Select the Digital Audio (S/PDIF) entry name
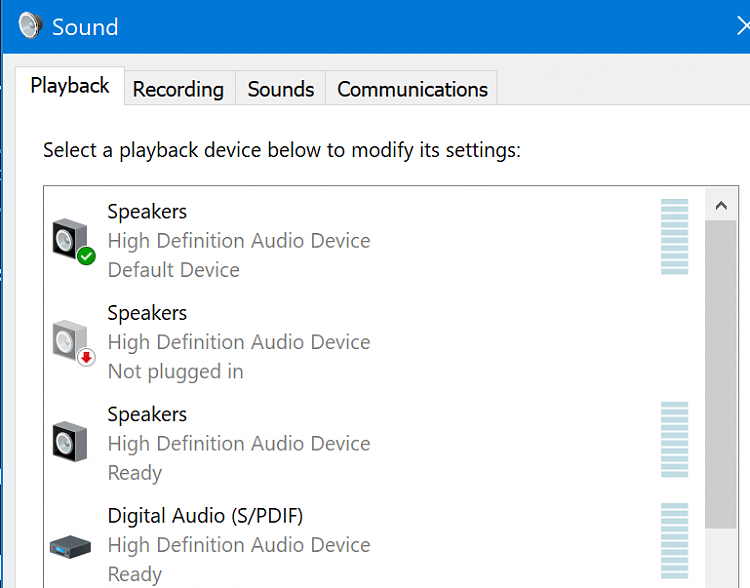The height and width of the screenshot is (588, 750). click(x=205, y=516)
